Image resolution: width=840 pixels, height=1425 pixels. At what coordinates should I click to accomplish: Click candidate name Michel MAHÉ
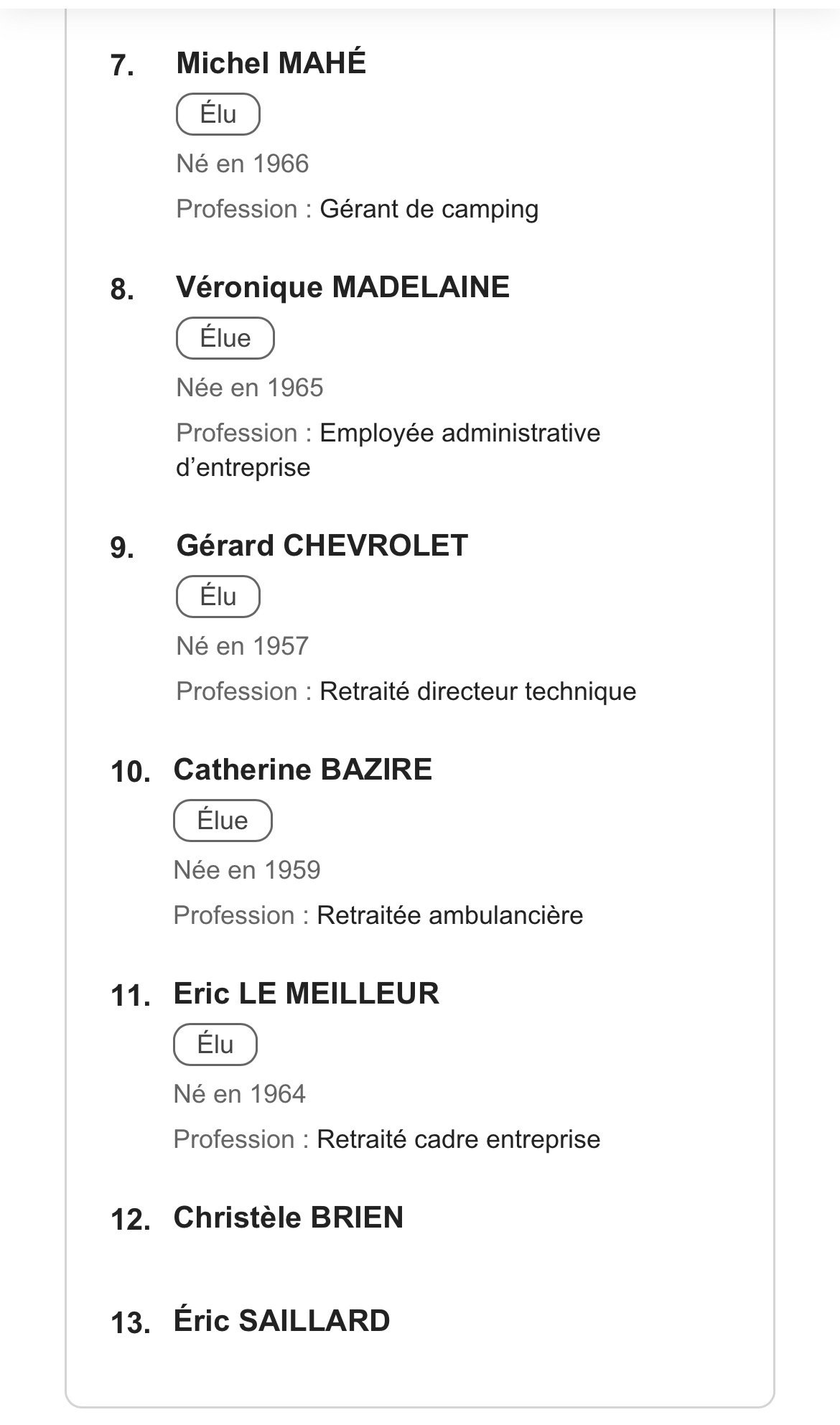tap(271, 63)
